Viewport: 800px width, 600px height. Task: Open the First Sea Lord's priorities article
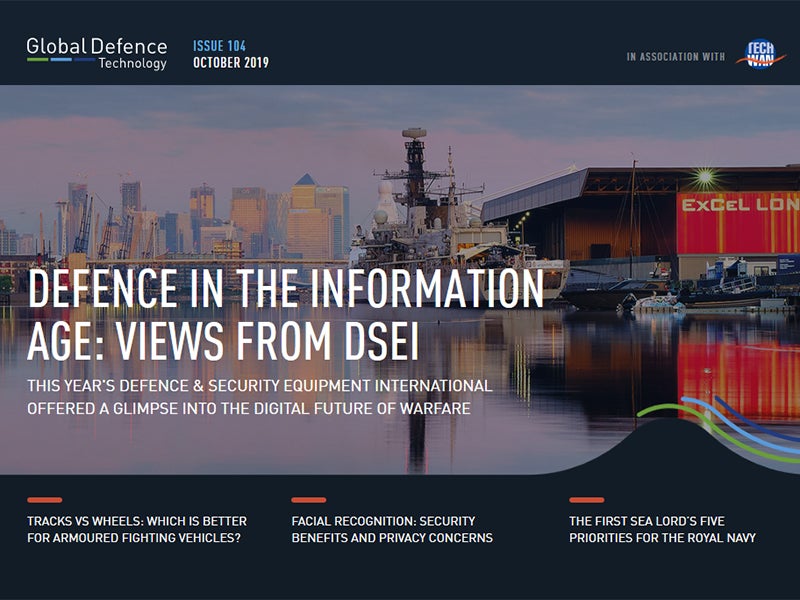coord(661,529)
